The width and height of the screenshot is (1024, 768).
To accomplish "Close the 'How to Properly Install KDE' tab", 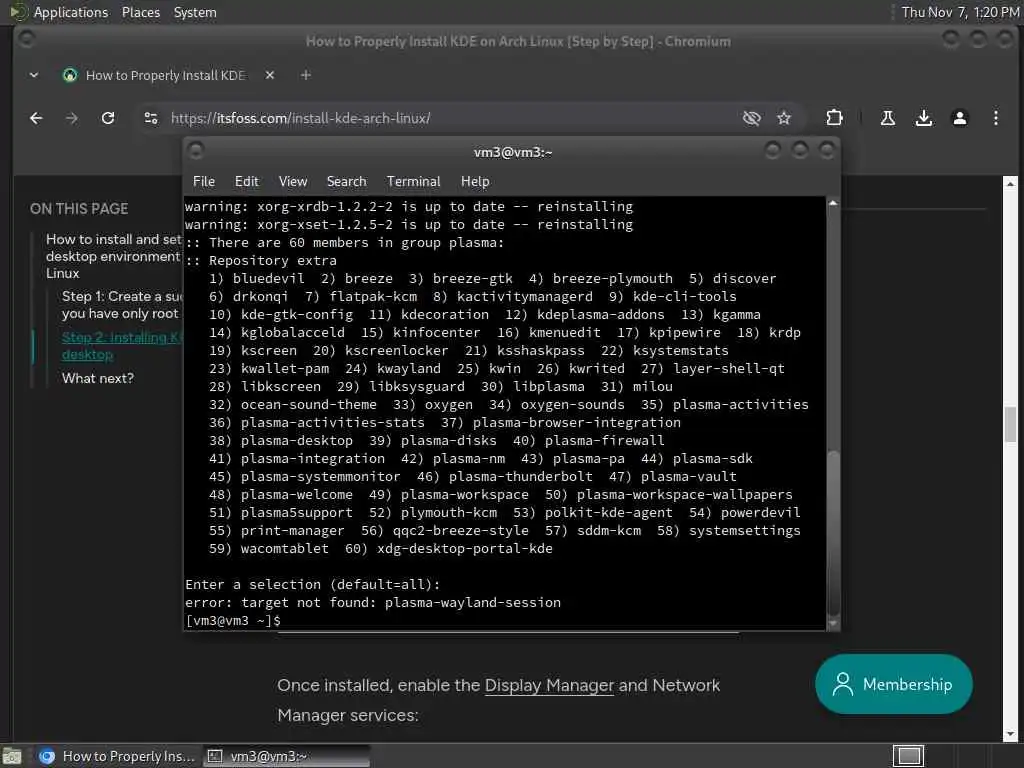I will tap(270, 75).
